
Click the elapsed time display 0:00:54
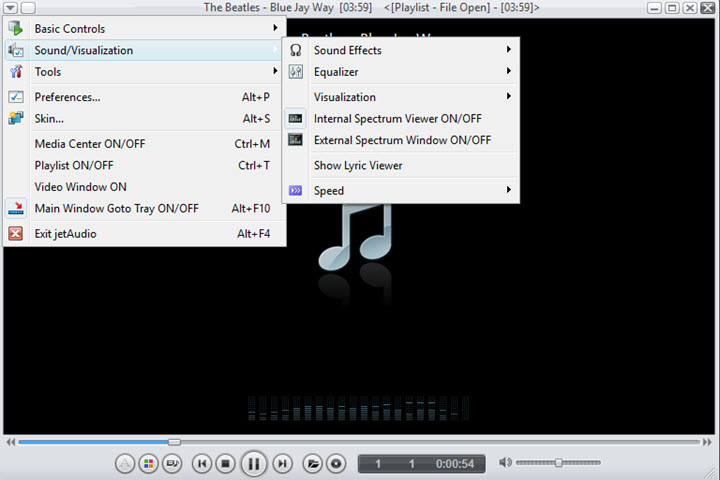click(x=455, y=464)
